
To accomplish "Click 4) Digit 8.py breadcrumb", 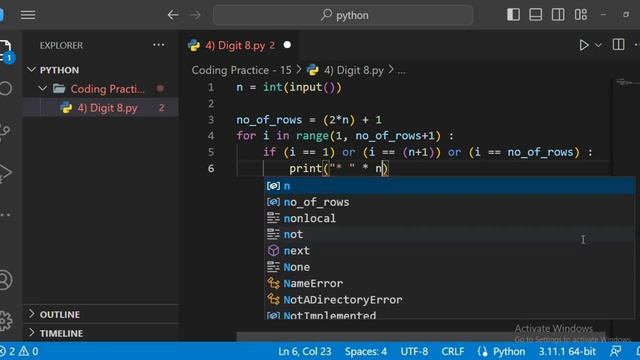I will click(353, 70).
